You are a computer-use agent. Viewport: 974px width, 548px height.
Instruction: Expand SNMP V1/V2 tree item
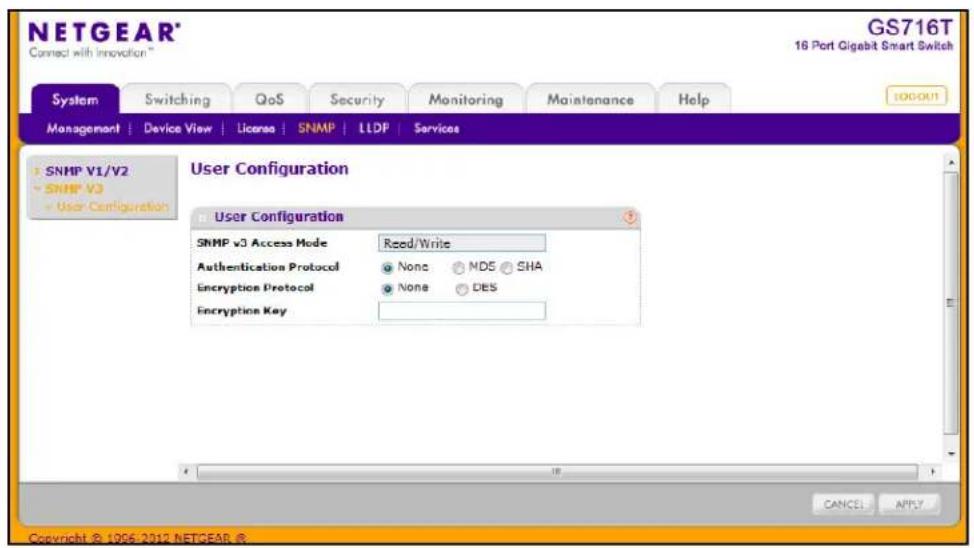86,171
